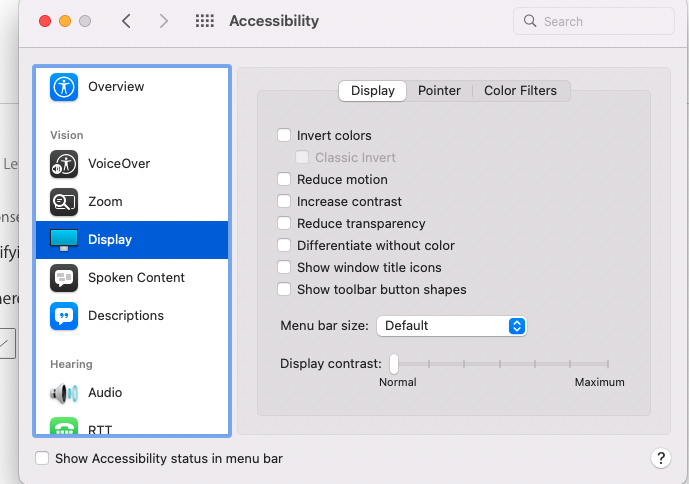This screenshot has width=689, height=484.
Task: Enable Increase contrast option
Action: [x=285, y=202]
